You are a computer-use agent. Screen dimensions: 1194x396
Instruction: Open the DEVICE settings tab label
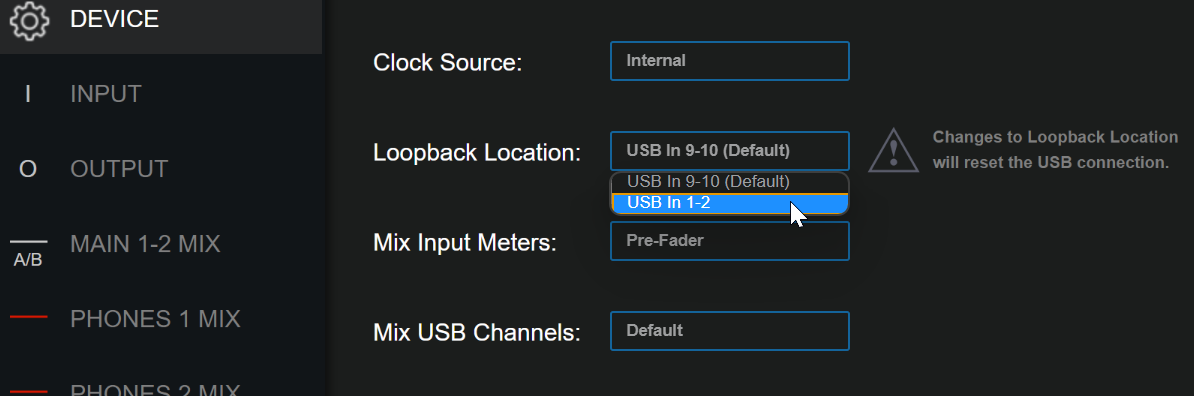114,19
